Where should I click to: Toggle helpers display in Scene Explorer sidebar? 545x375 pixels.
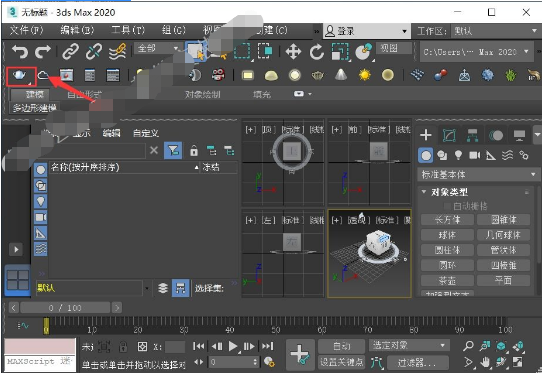click(41, 234)
